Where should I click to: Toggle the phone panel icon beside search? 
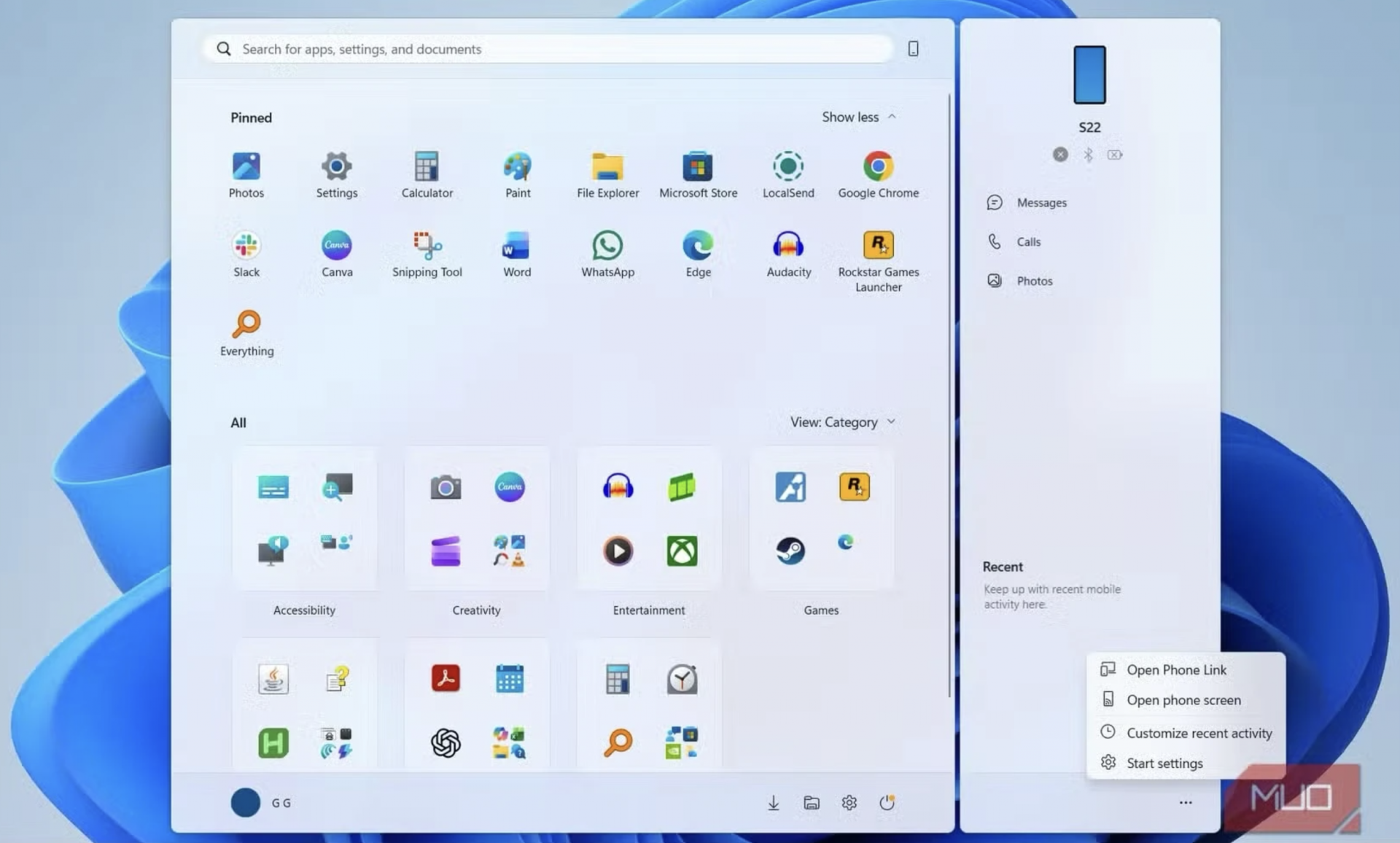[913, 49]
